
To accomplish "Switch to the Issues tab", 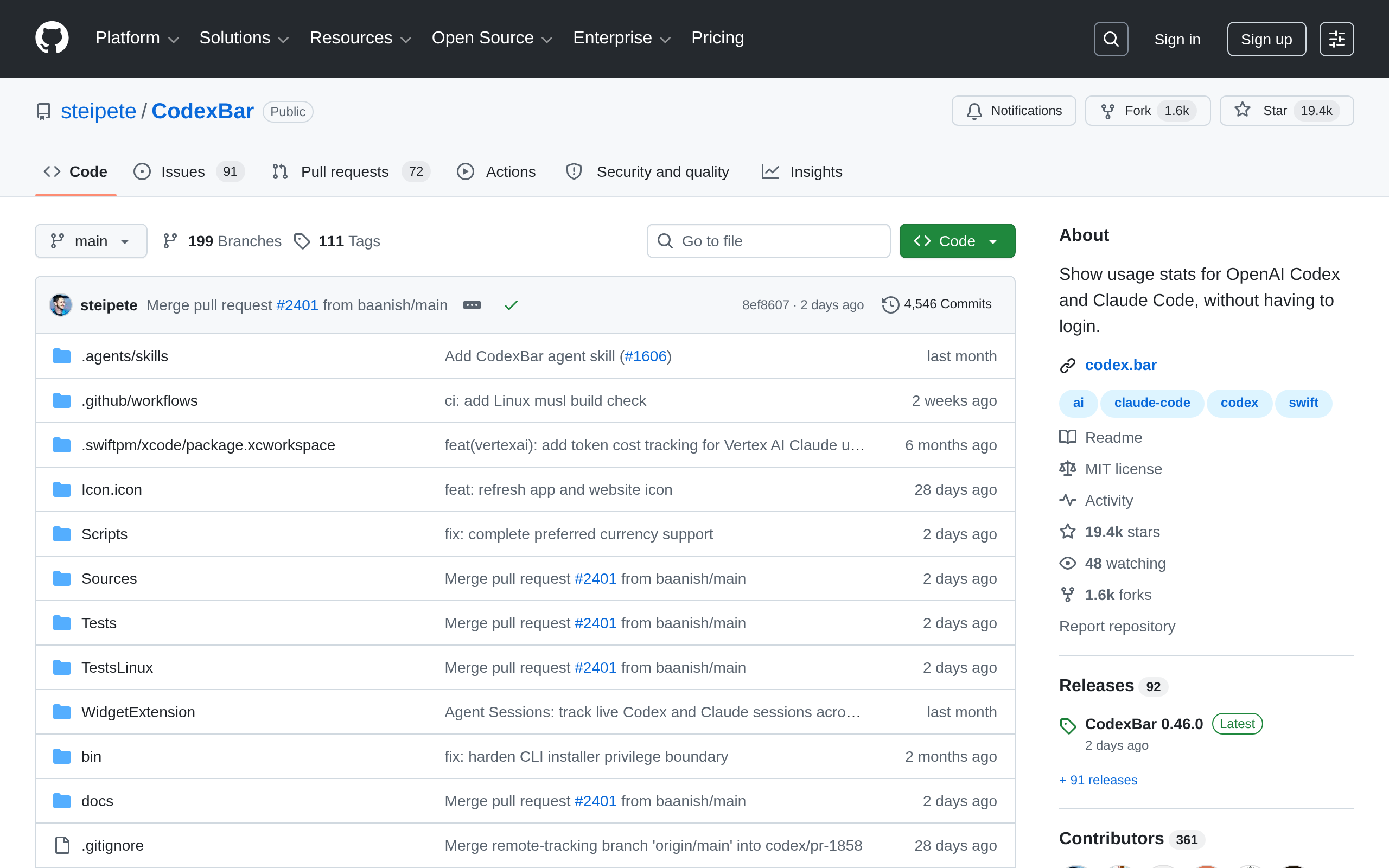I will [x=189, y=171].
